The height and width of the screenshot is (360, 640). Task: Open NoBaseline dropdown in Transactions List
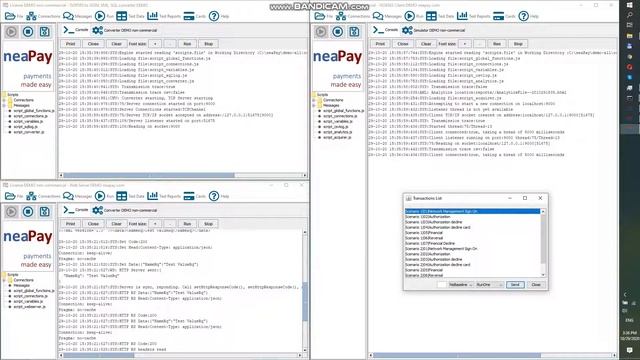tap(460, 284)
